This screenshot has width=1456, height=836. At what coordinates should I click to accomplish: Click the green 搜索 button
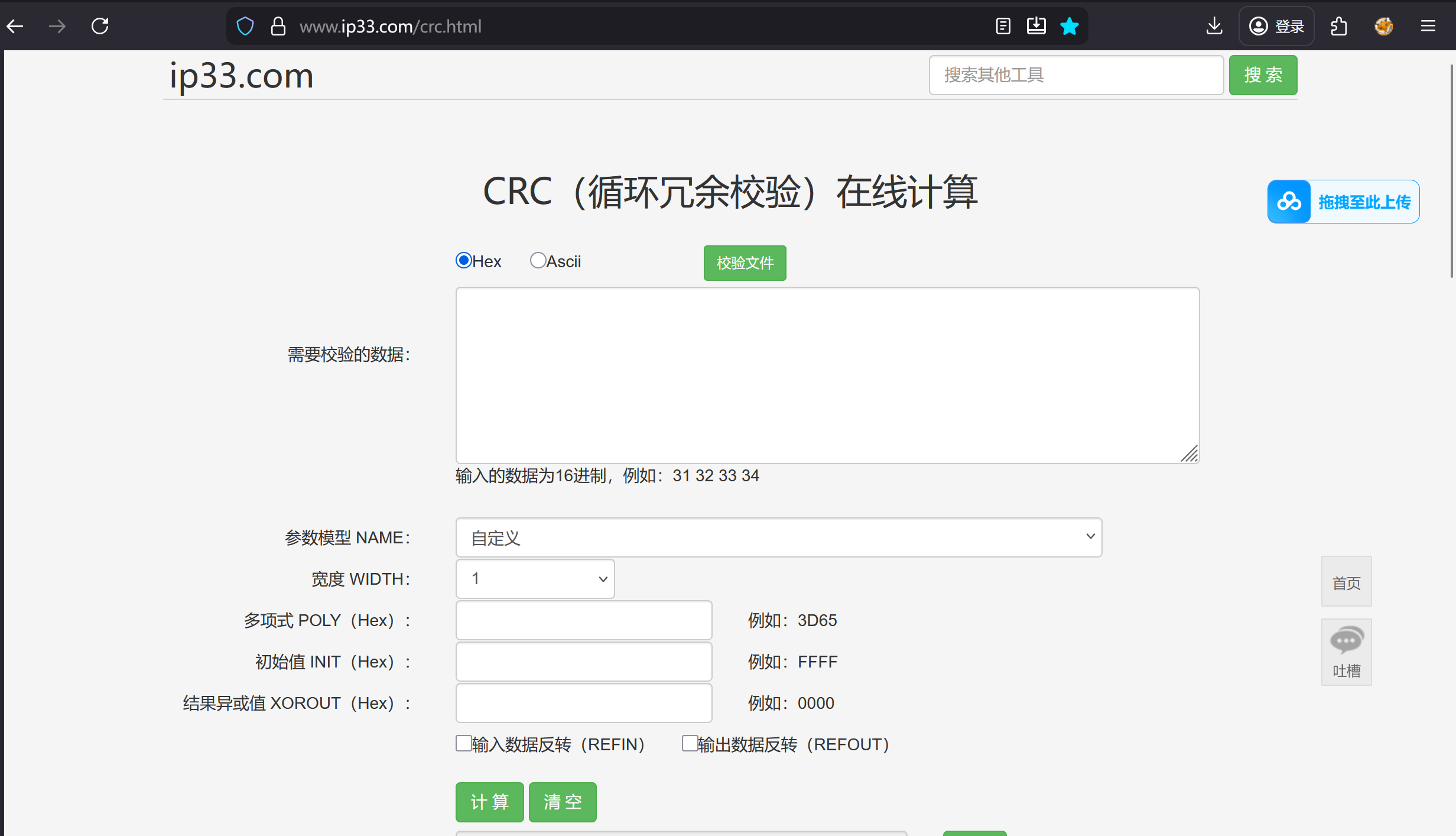tap(1263, 75)
